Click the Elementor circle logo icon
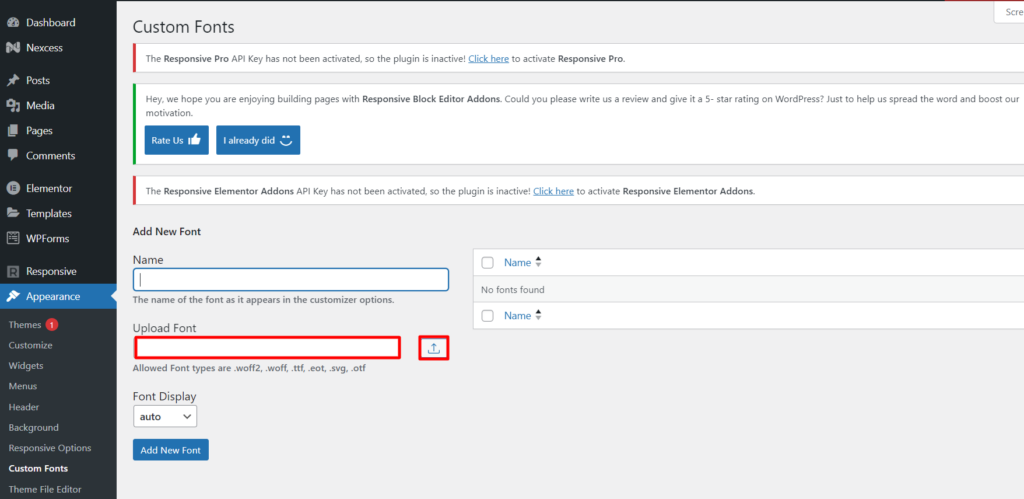The height and width of the screenshot is (499, 1024). coord(12,188)
